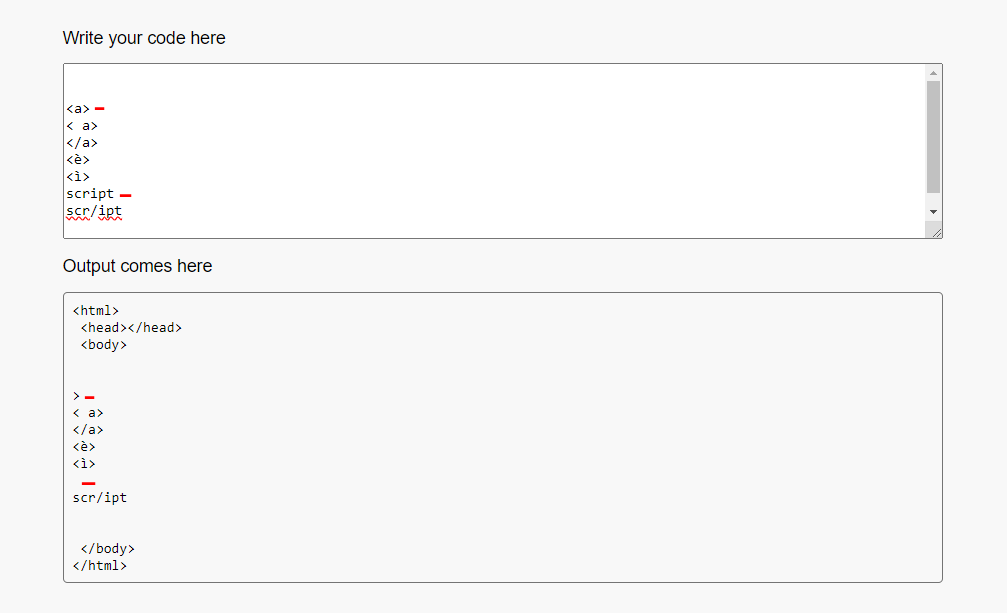The width and height of the screenshot is (1007, 613).
Task: Select the <head></head> line in the output box
Action: (x=131, y=327)
